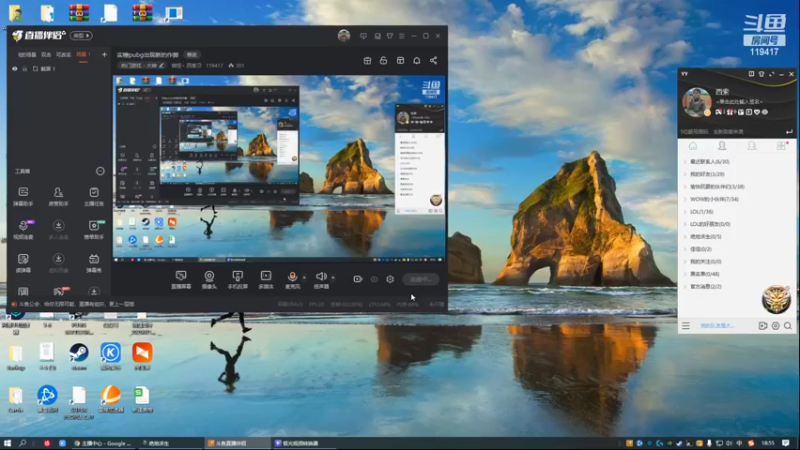Click the share icon in stream header

point(433,61)
